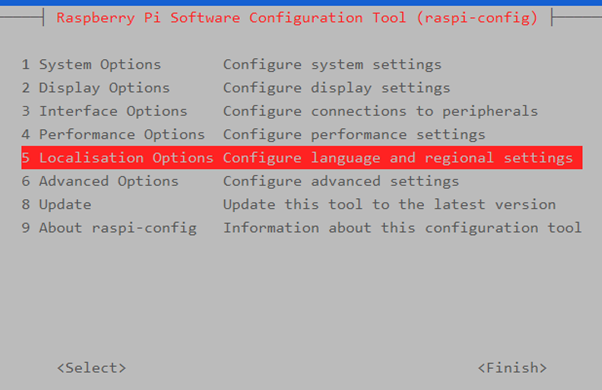Image resolution: width=602 pixels, height=390 pixels.
Task: Click 'Information about this configuration tool' text
Action: (x=402, y=228)
